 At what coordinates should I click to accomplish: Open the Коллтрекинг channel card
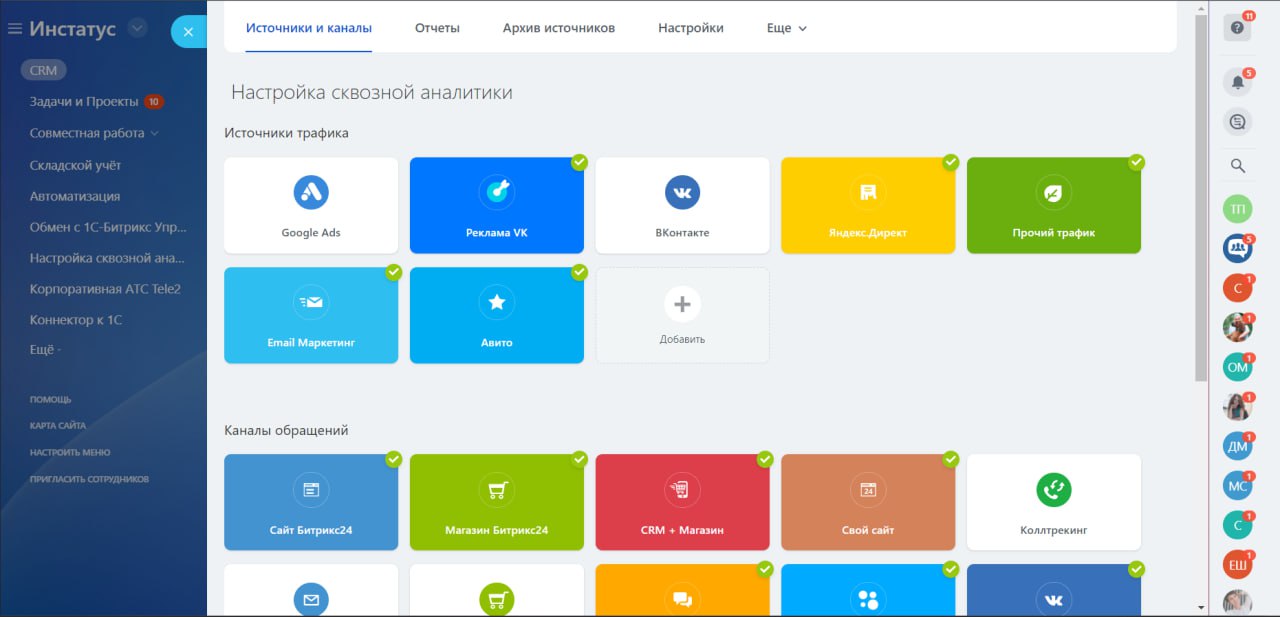click(1054, 502)
